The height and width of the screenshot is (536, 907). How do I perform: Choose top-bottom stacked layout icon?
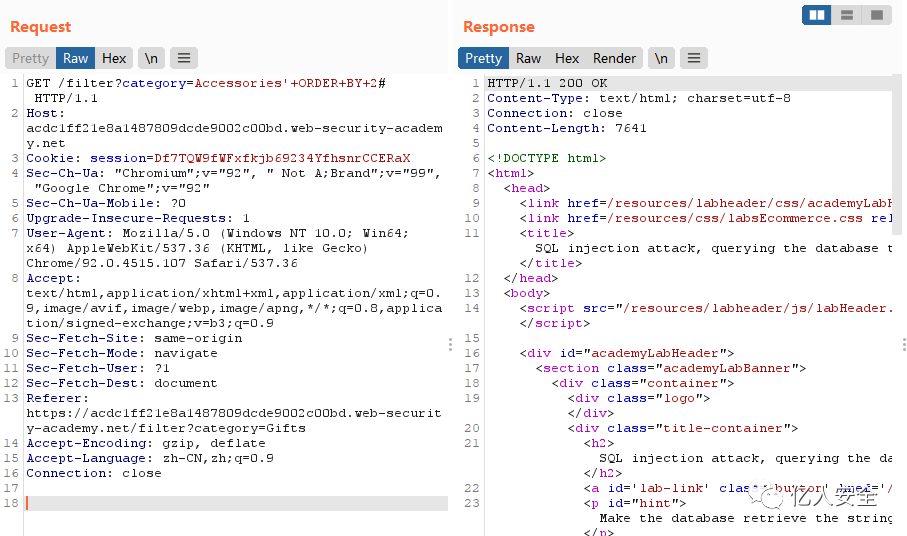847,15
